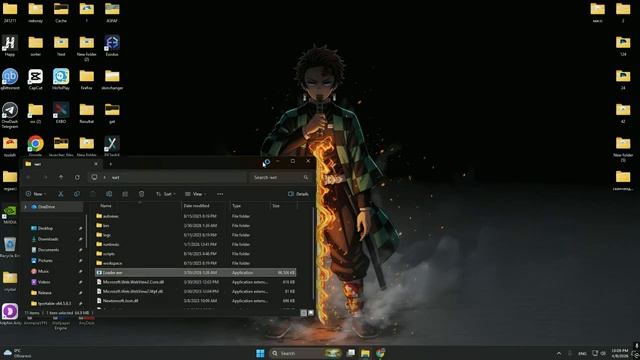Select the skinchanger folder on desktop
Image resolution: width=640 pixels, height=360 pixels.
tap(112, 79)
